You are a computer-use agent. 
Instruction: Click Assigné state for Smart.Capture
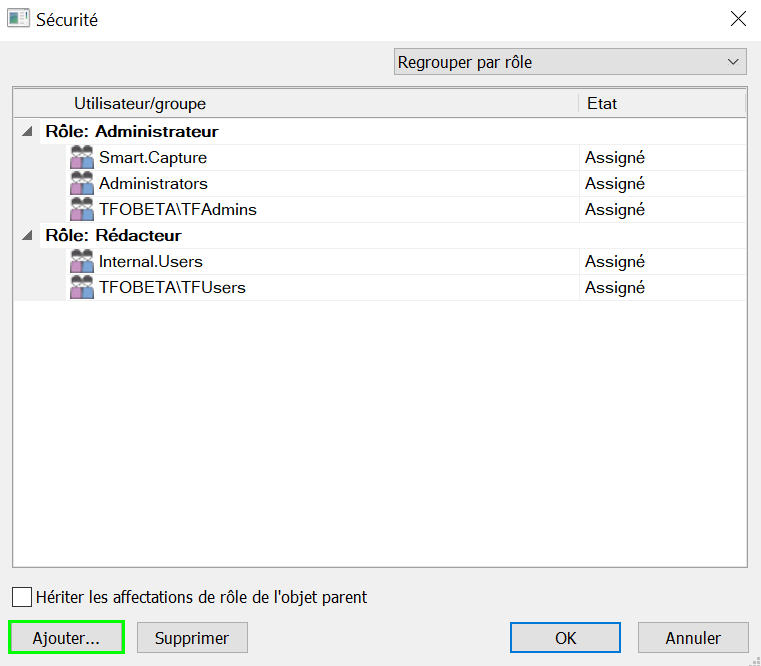pyautogui.click(x=615, y=158)
